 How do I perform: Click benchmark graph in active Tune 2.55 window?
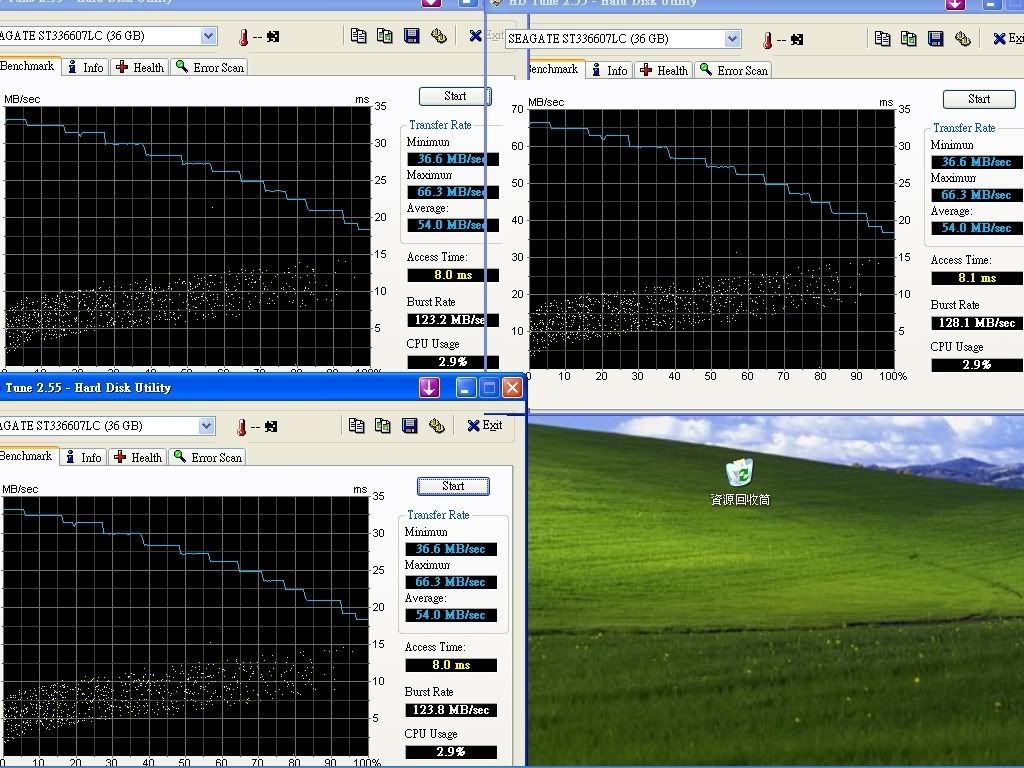pyautogui.click(x=185, y=627)
